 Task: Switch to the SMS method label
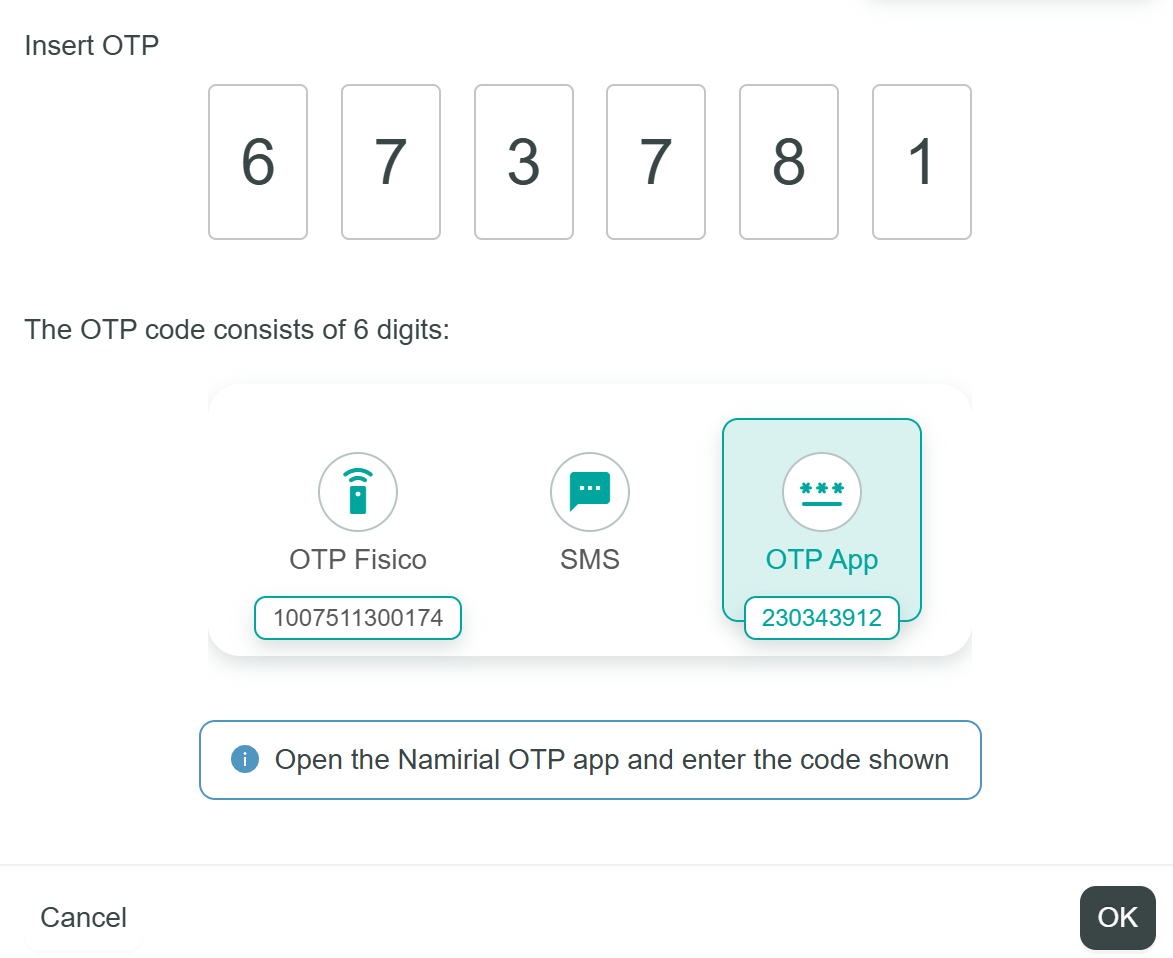(590, 559)
